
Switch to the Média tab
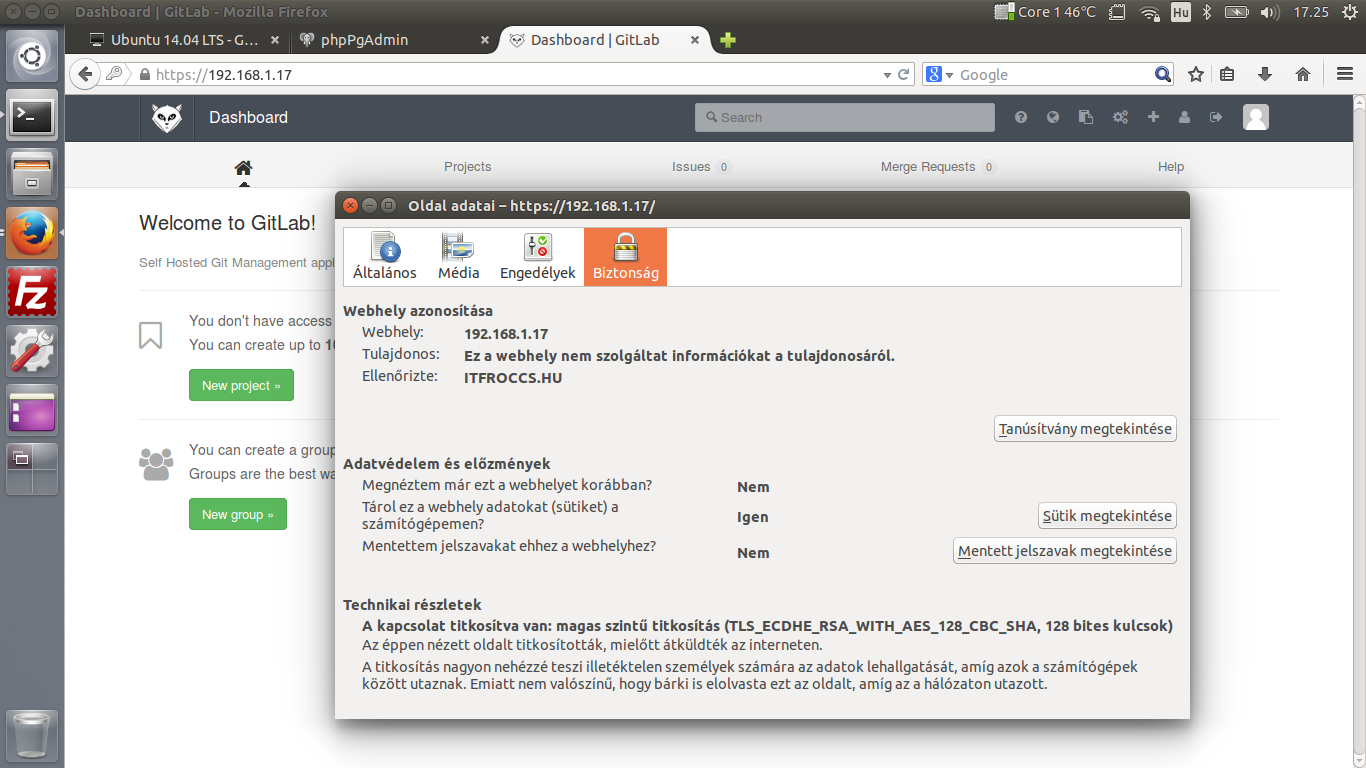[x=458, y=256]
